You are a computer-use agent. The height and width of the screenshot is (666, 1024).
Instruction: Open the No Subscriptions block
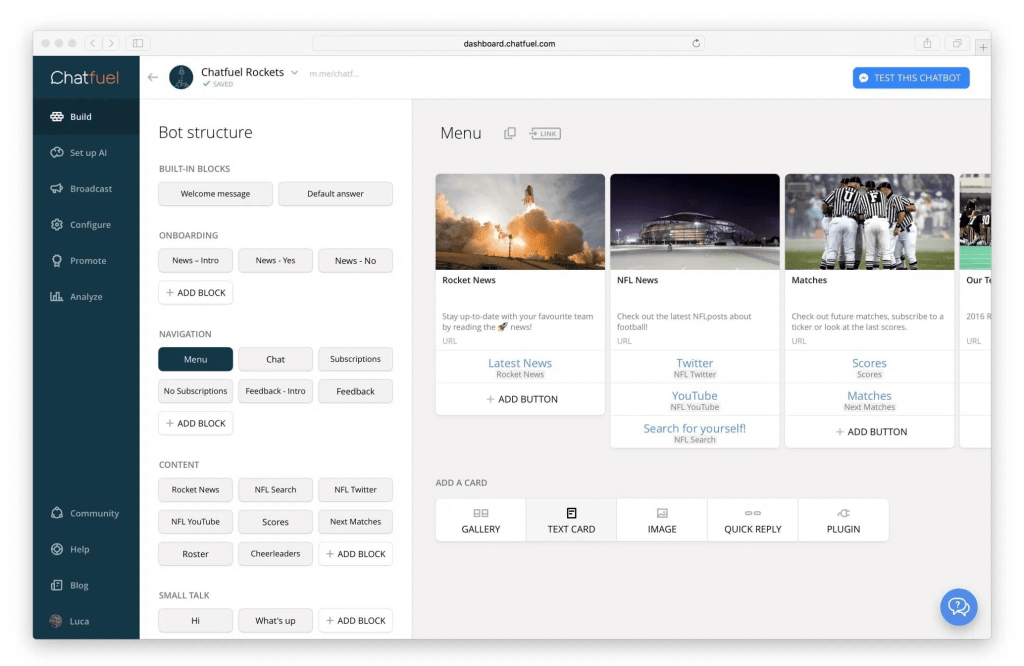pyautogui.click(x=195, y=391)
